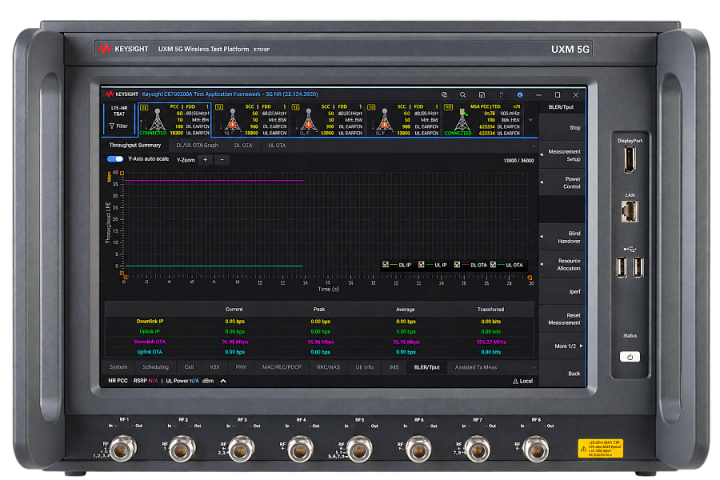Push the Status power button on front panel
The height and width of the screenshot is (480, 720).
point(630,356)
